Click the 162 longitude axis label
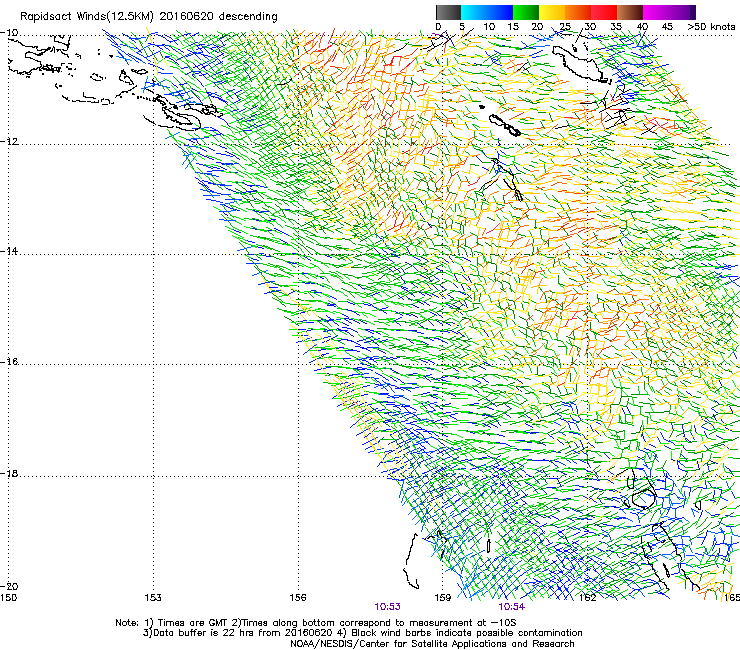 coord(588,598)
